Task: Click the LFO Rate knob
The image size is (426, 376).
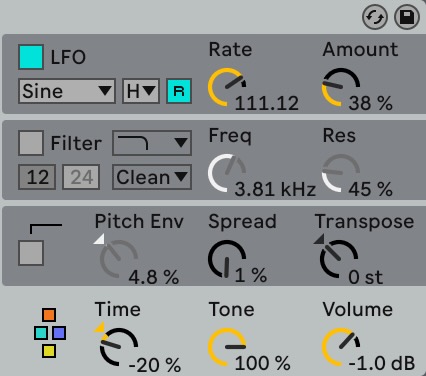Action: click(227, 87)
